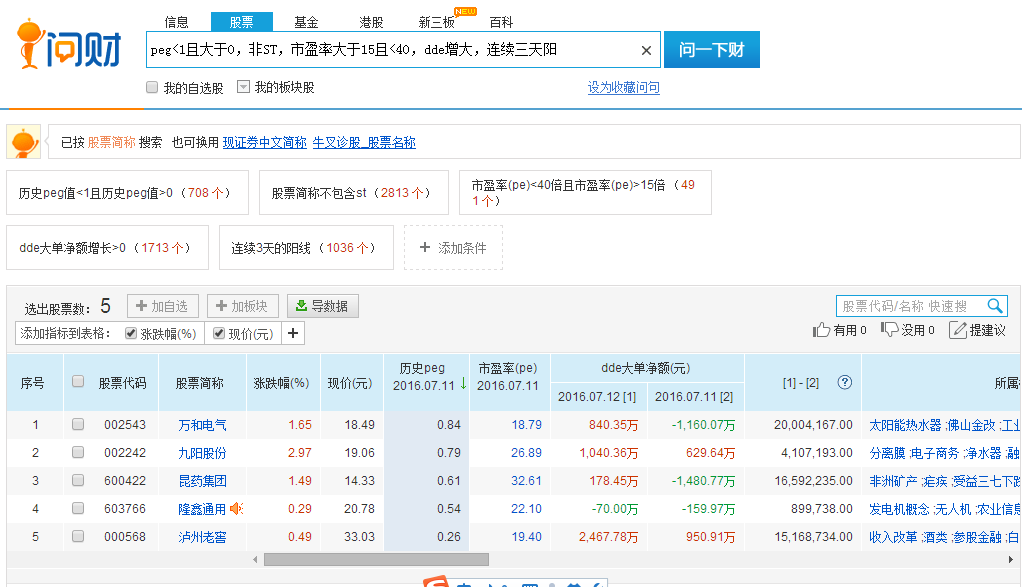
Task: Give a thumbs down via the 没用 icon
Action: click(x=889, y=330)
